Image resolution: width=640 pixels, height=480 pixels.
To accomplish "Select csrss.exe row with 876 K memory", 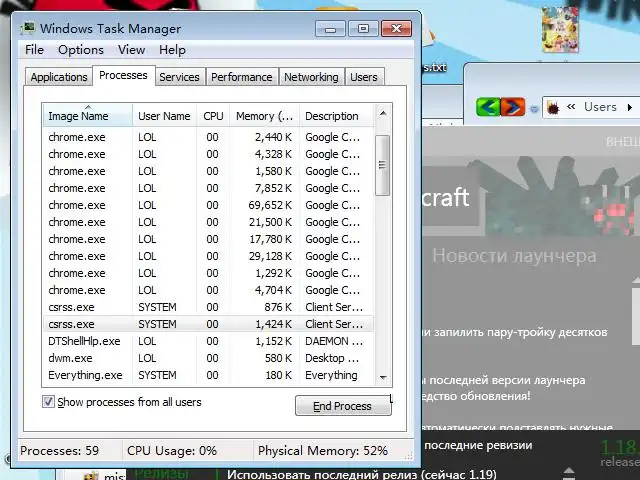I will click(x=208, y=307).
